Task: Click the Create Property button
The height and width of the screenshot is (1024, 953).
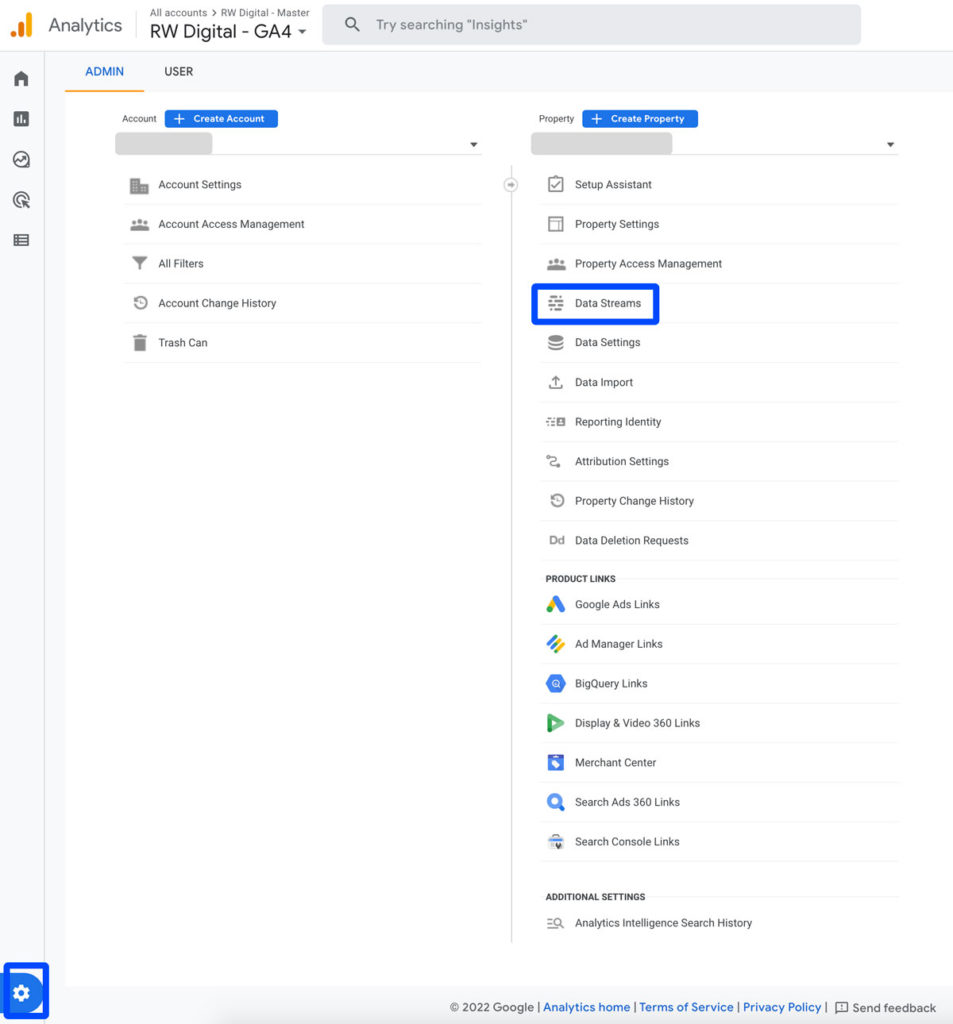Action: pyautogui.click(x=639, y=119)
